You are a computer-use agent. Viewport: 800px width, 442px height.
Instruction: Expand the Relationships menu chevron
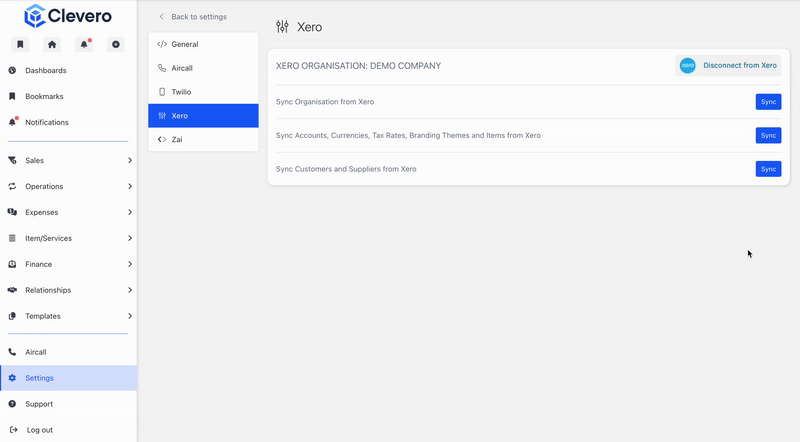tap(130, 290)
